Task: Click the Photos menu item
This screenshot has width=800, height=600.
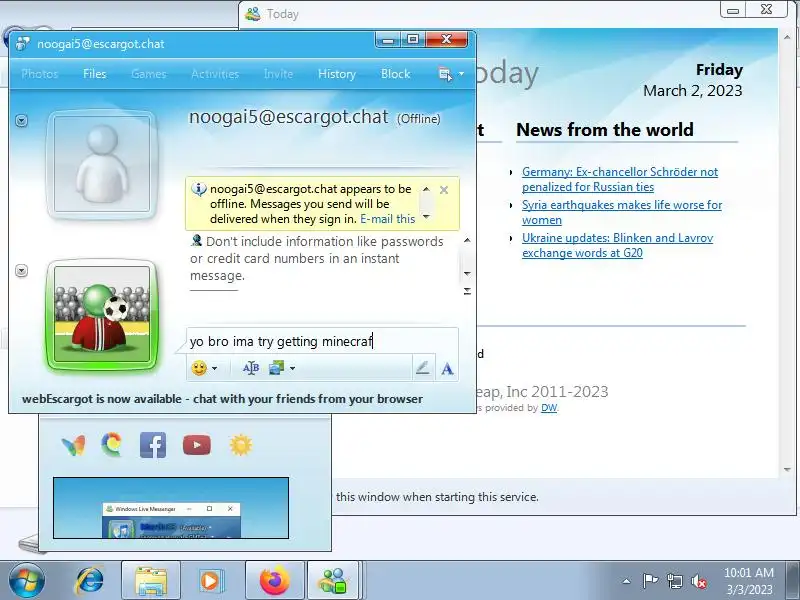Action: [x=40, y=74]
